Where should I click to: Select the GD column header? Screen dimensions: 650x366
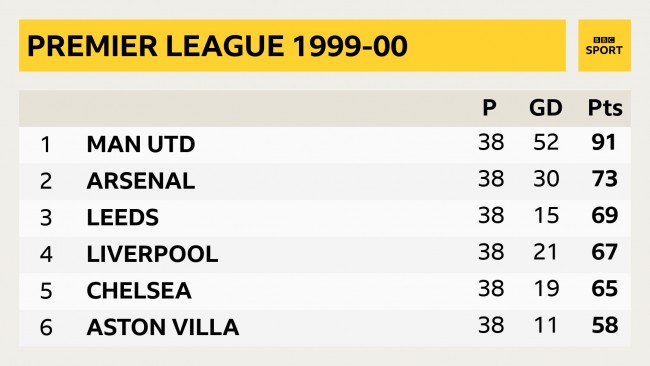546,108
